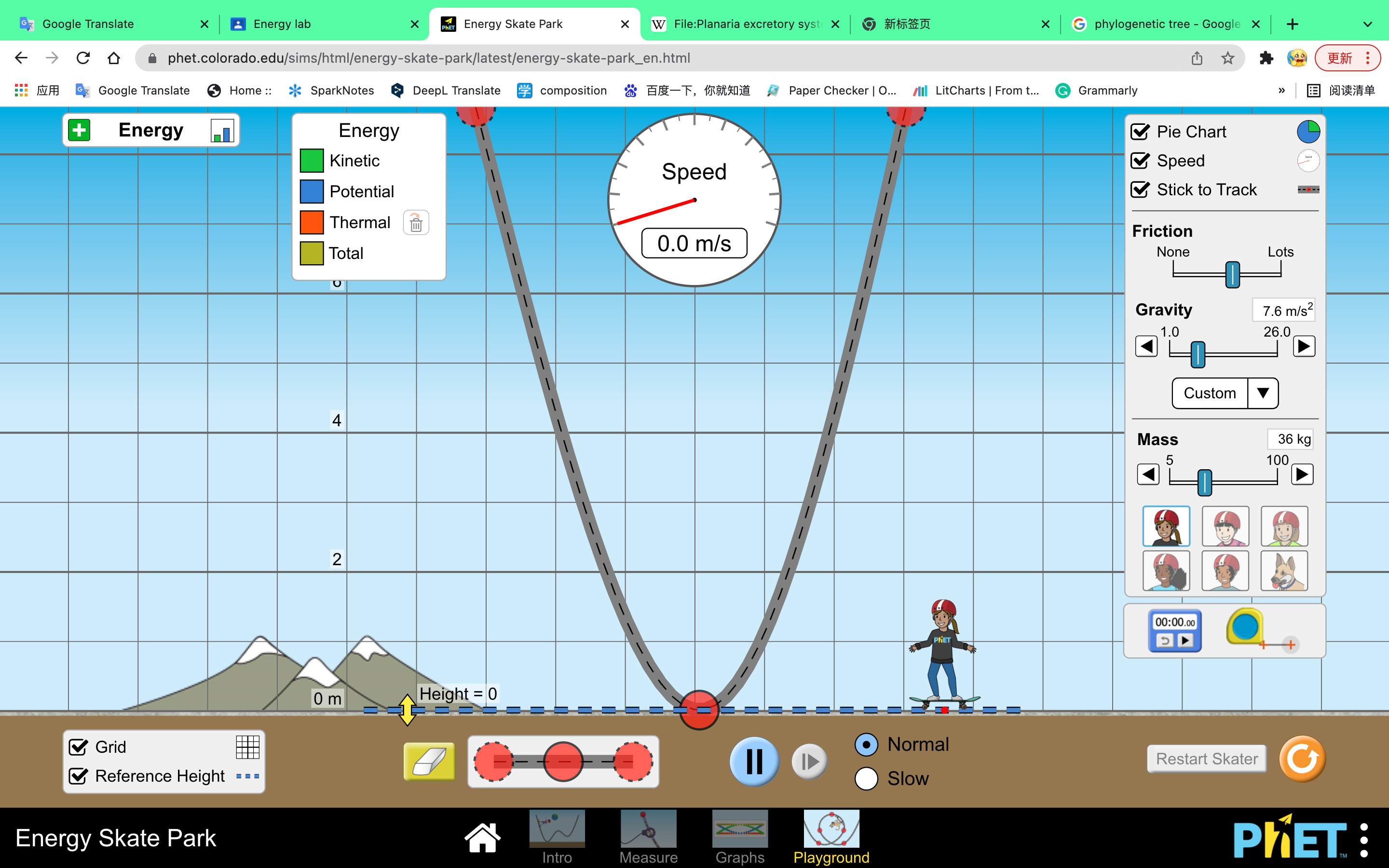Disable the Stick to Track checkbox
Viewport: 1389px width, 868px height.
tap(1141, 190)
